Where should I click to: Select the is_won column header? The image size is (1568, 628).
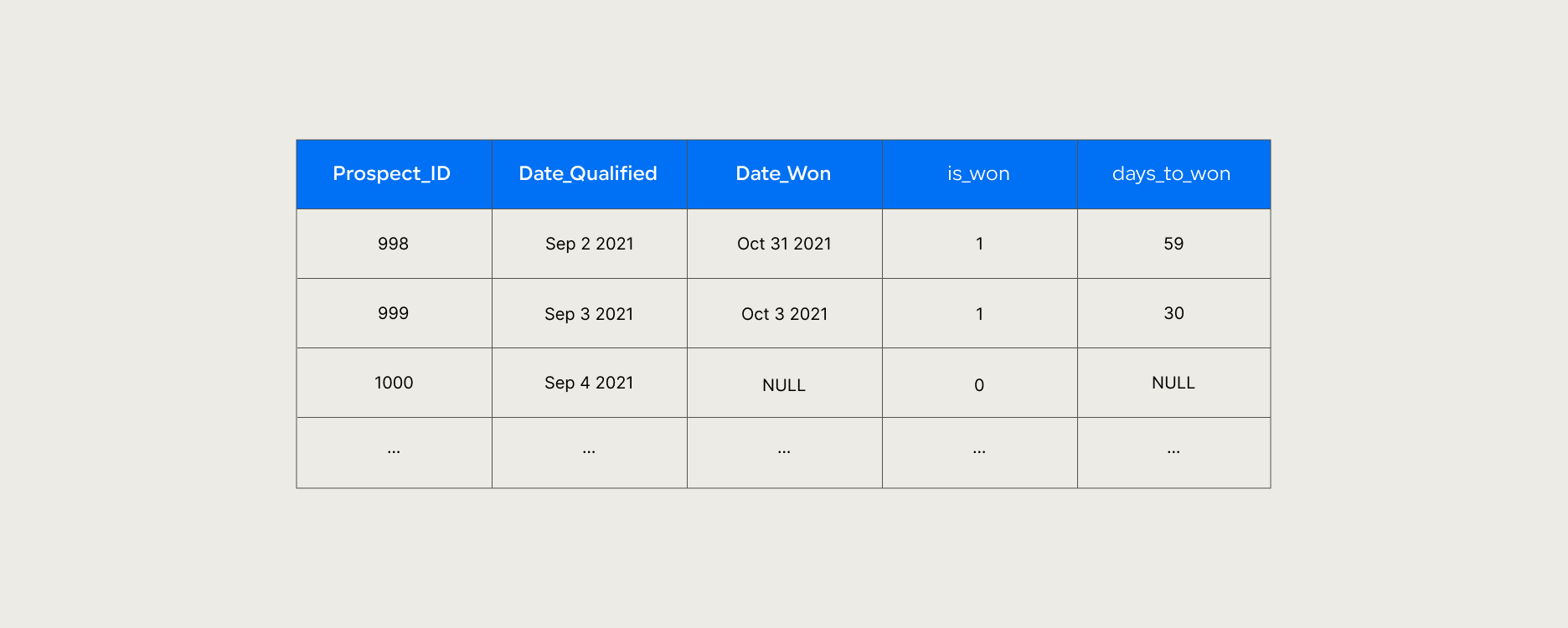pyautogui.click(x=978, y=173)
